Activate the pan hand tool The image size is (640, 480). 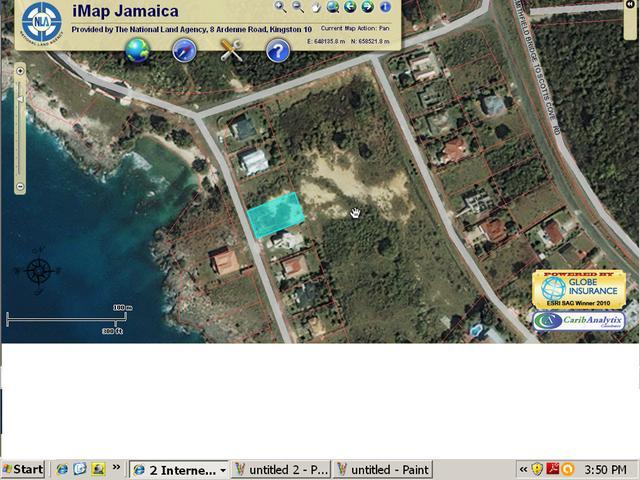pos(315,7)
